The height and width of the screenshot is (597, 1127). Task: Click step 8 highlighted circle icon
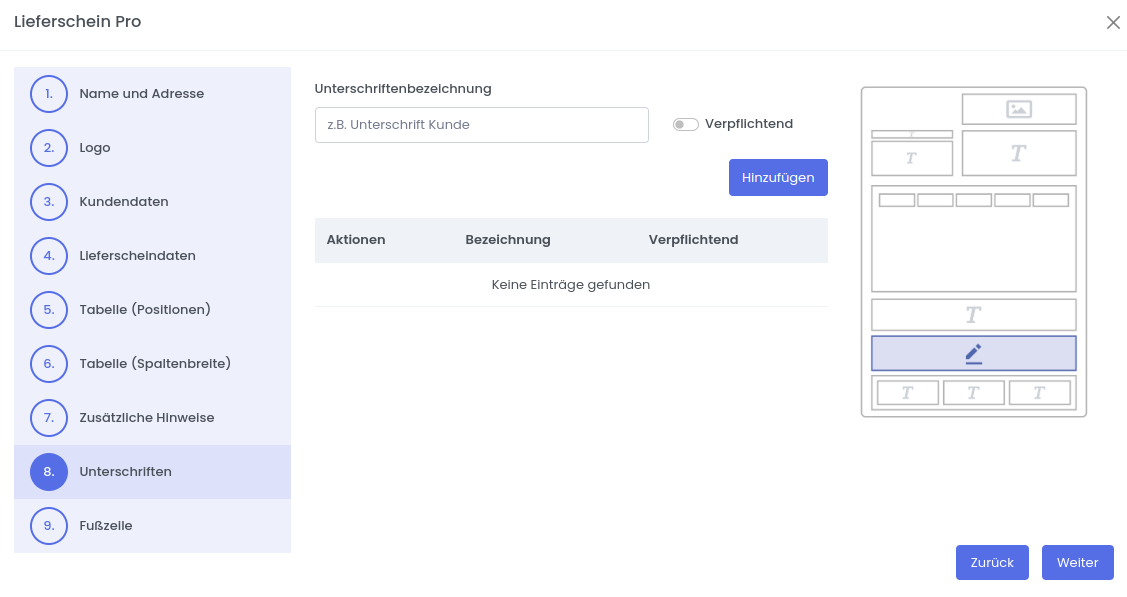point(49,472)
